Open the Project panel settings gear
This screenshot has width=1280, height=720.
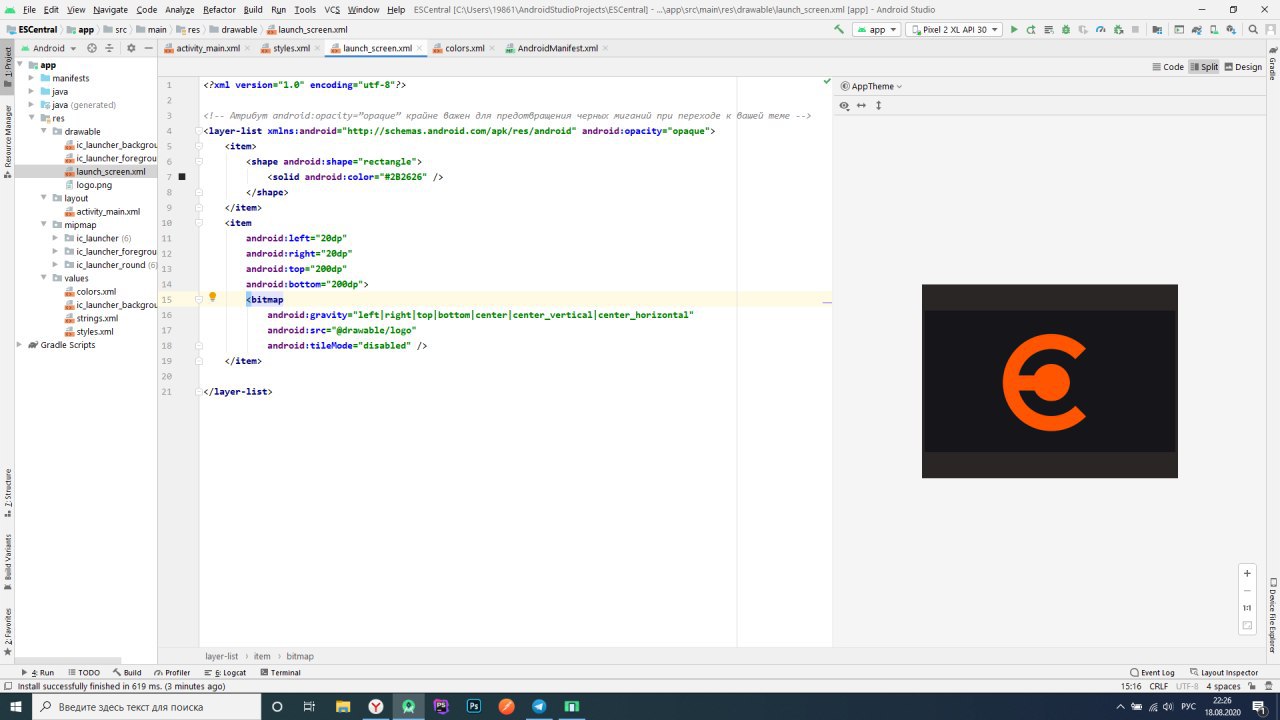129,48
